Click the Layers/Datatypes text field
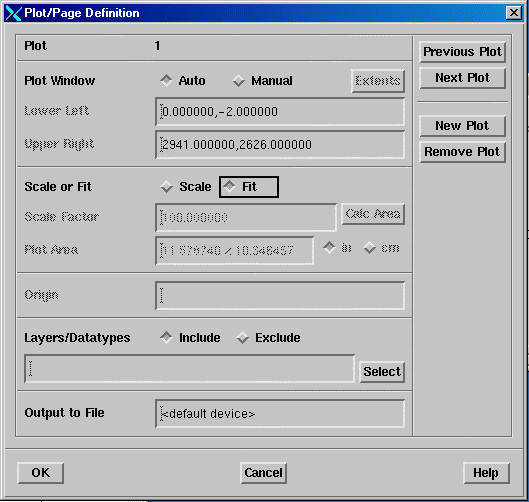This screenshot has width=529, height=502. [190, 368]
